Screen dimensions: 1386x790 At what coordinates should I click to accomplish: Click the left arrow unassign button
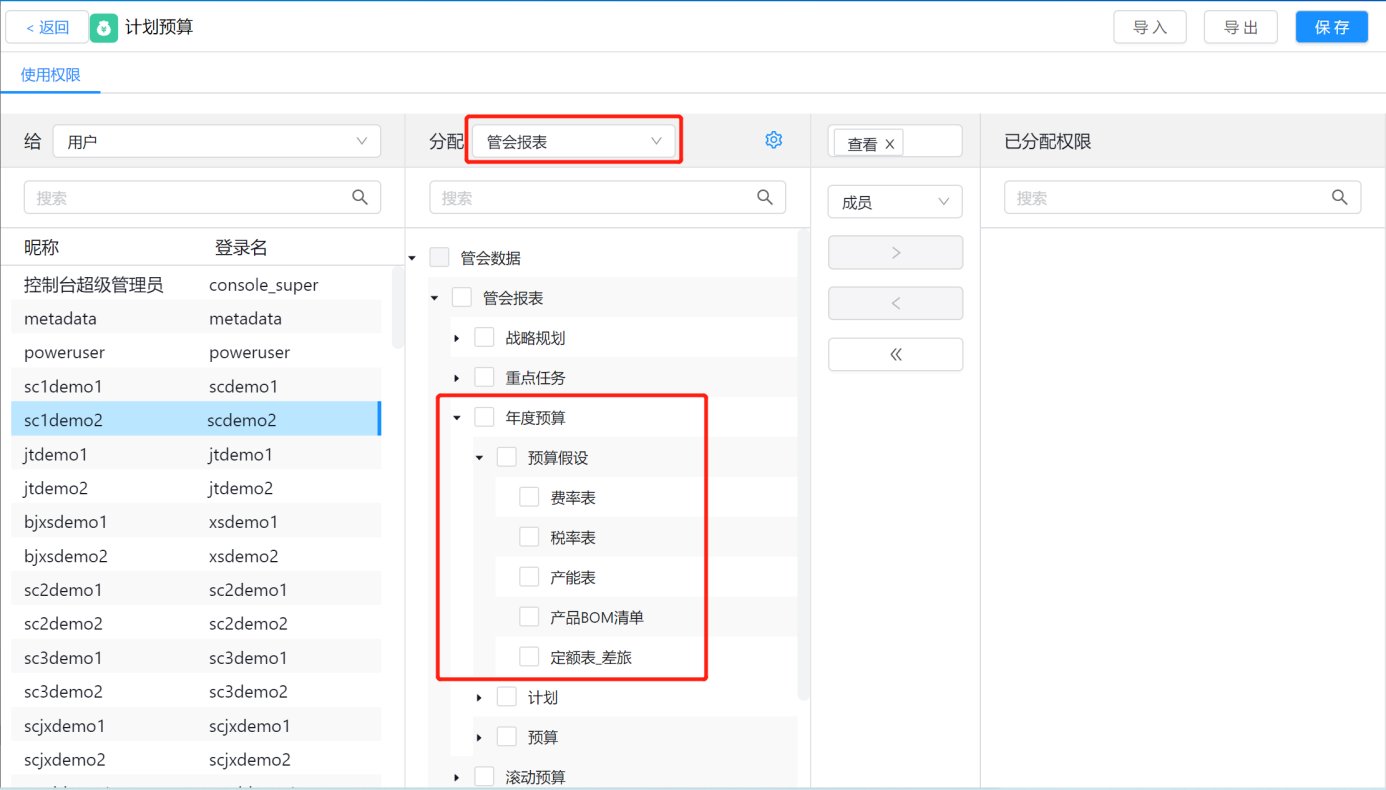coord(895,303)
